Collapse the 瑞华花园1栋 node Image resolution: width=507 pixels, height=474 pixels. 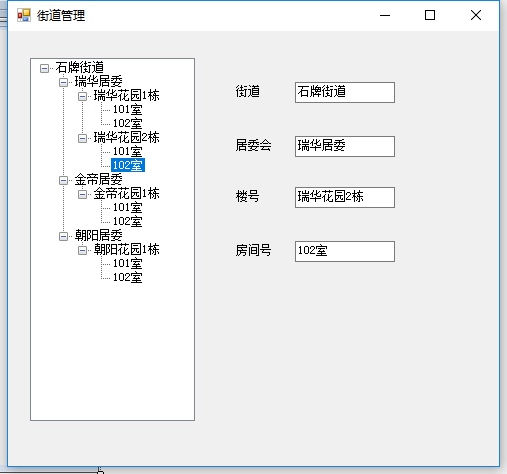tap(82, 96)
